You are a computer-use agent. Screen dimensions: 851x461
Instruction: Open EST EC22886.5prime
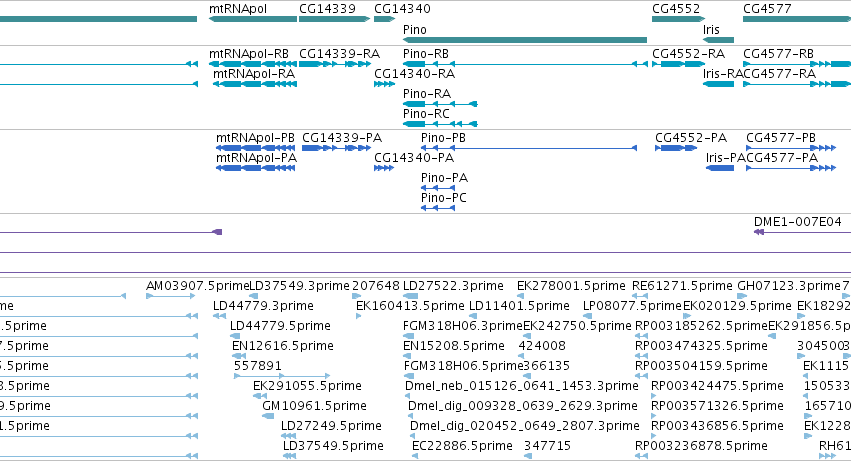coord(462,446)
